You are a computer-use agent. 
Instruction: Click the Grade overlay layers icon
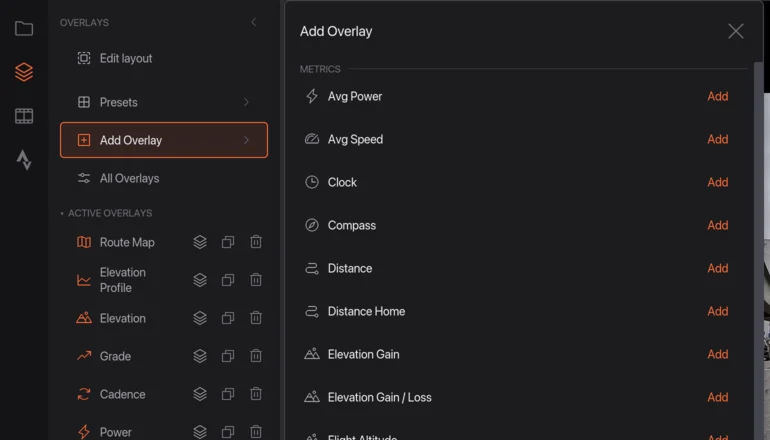click(200, 356)
